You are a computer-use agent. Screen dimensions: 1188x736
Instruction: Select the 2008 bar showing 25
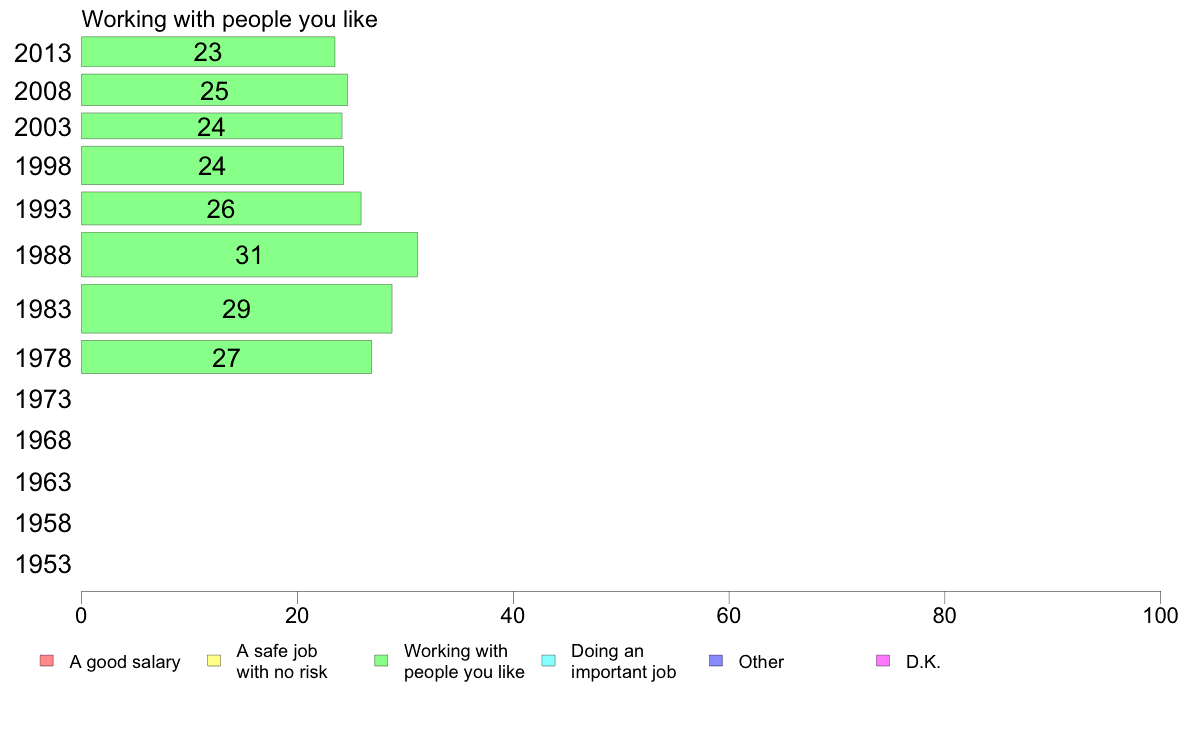pos(214,90)
